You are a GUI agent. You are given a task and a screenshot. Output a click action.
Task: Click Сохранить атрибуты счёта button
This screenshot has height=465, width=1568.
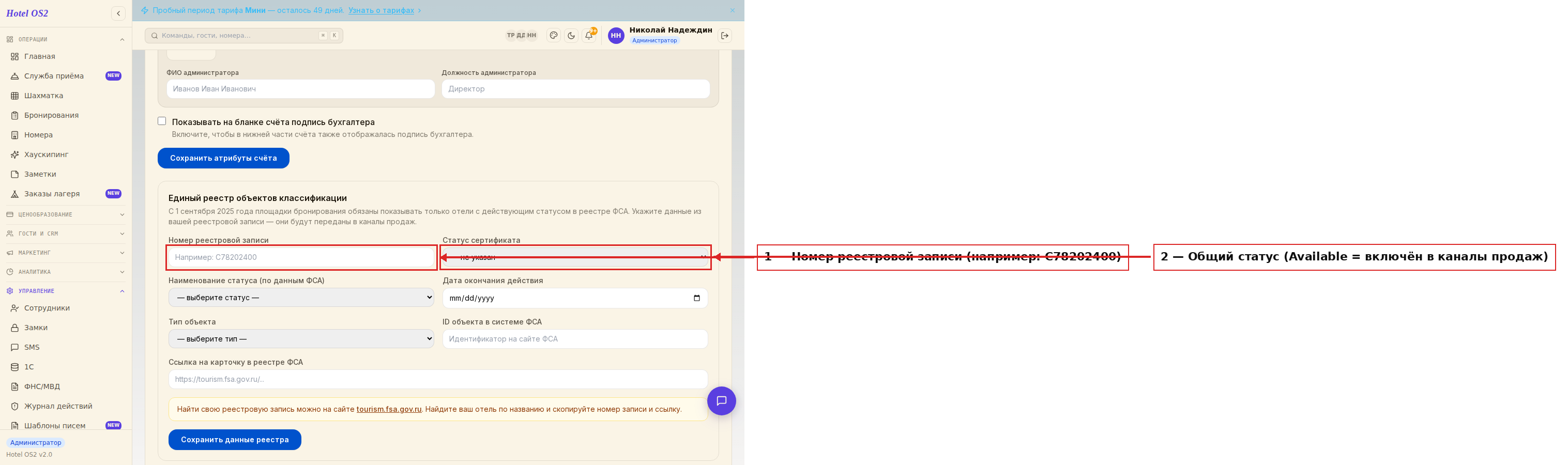click(223, 158)
